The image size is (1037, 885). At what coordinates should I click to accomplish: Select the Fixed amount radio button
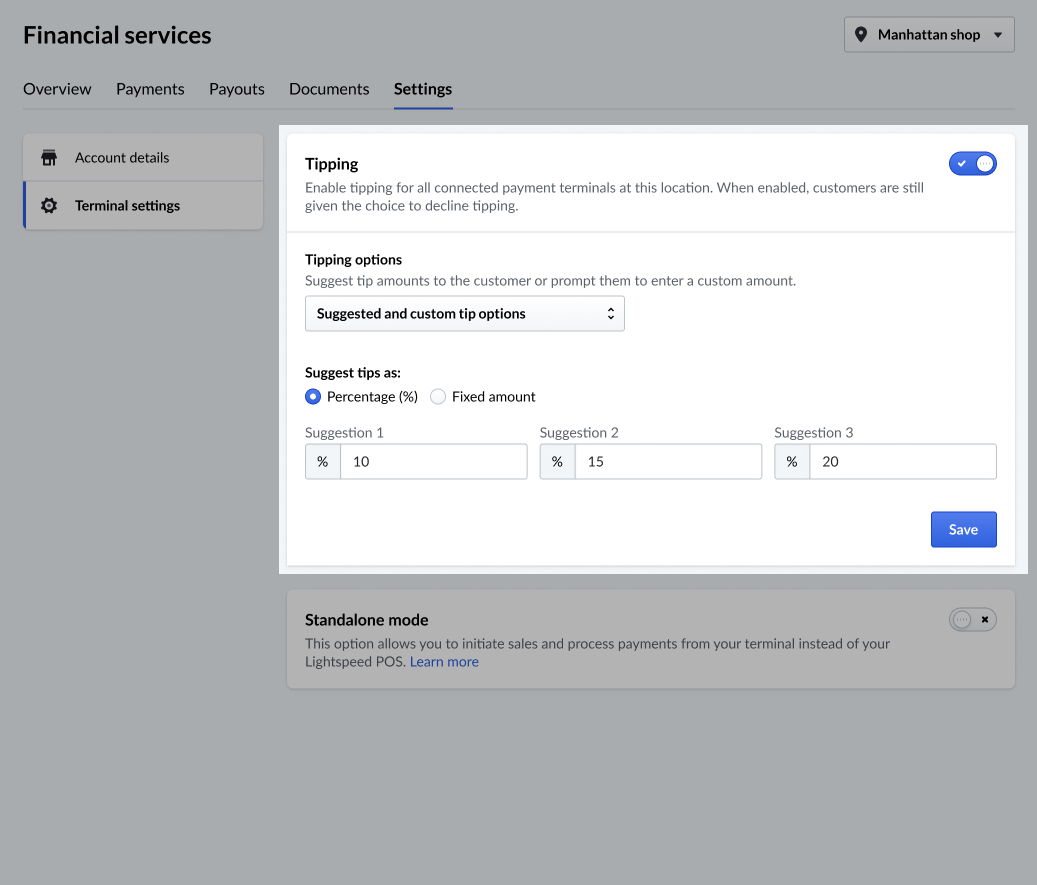click(438, 397)
